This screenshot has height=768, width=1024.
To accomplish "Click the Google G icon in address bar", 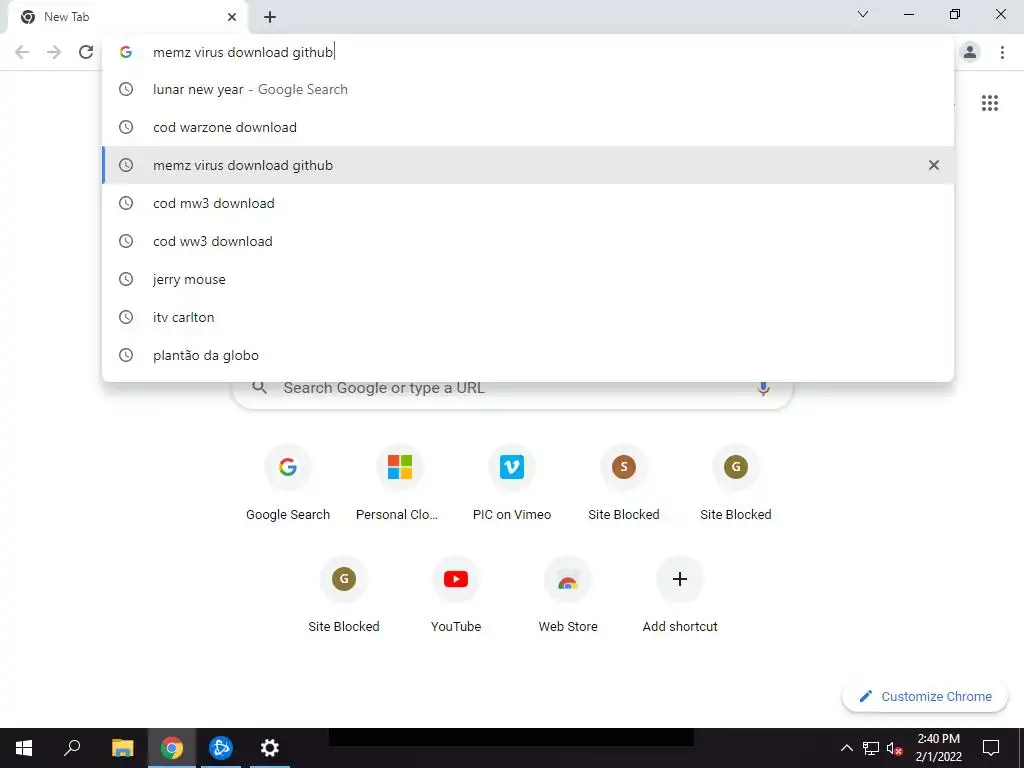I will tap(126, 52).
